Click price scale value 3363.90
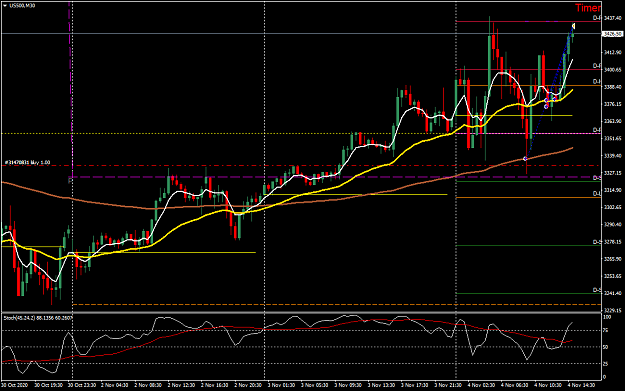The height and width of the screenshot is (391, 625). 613,121
